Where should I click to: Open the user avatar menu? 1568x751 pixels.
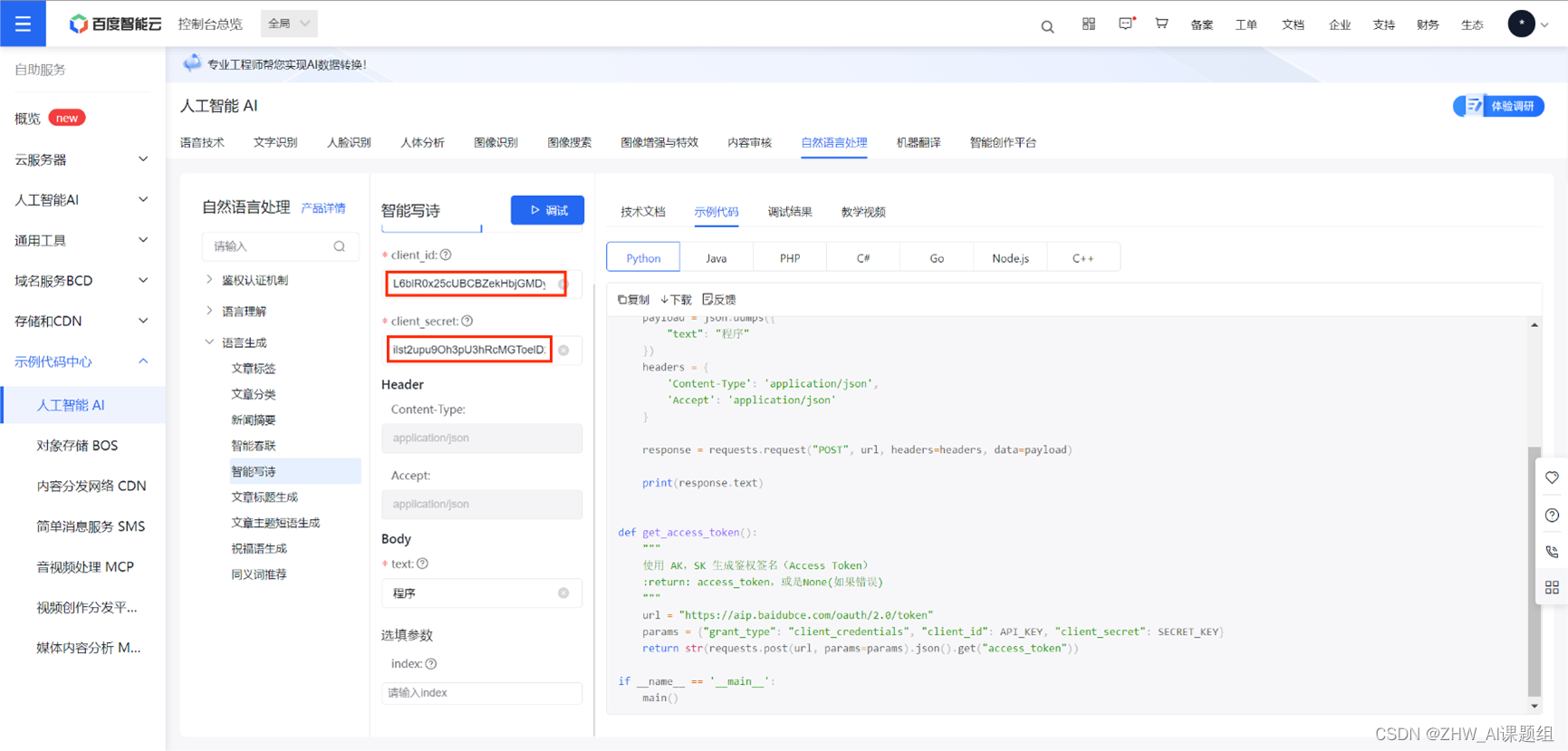tap(1521, 24)
